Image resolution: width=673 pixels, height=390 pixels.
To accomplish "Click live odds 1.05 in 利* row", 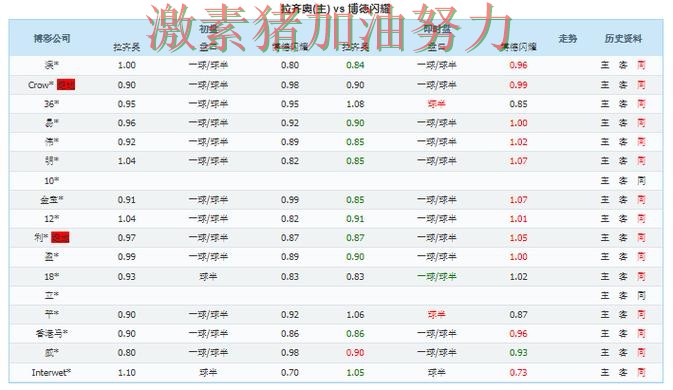I will point(518,238).
